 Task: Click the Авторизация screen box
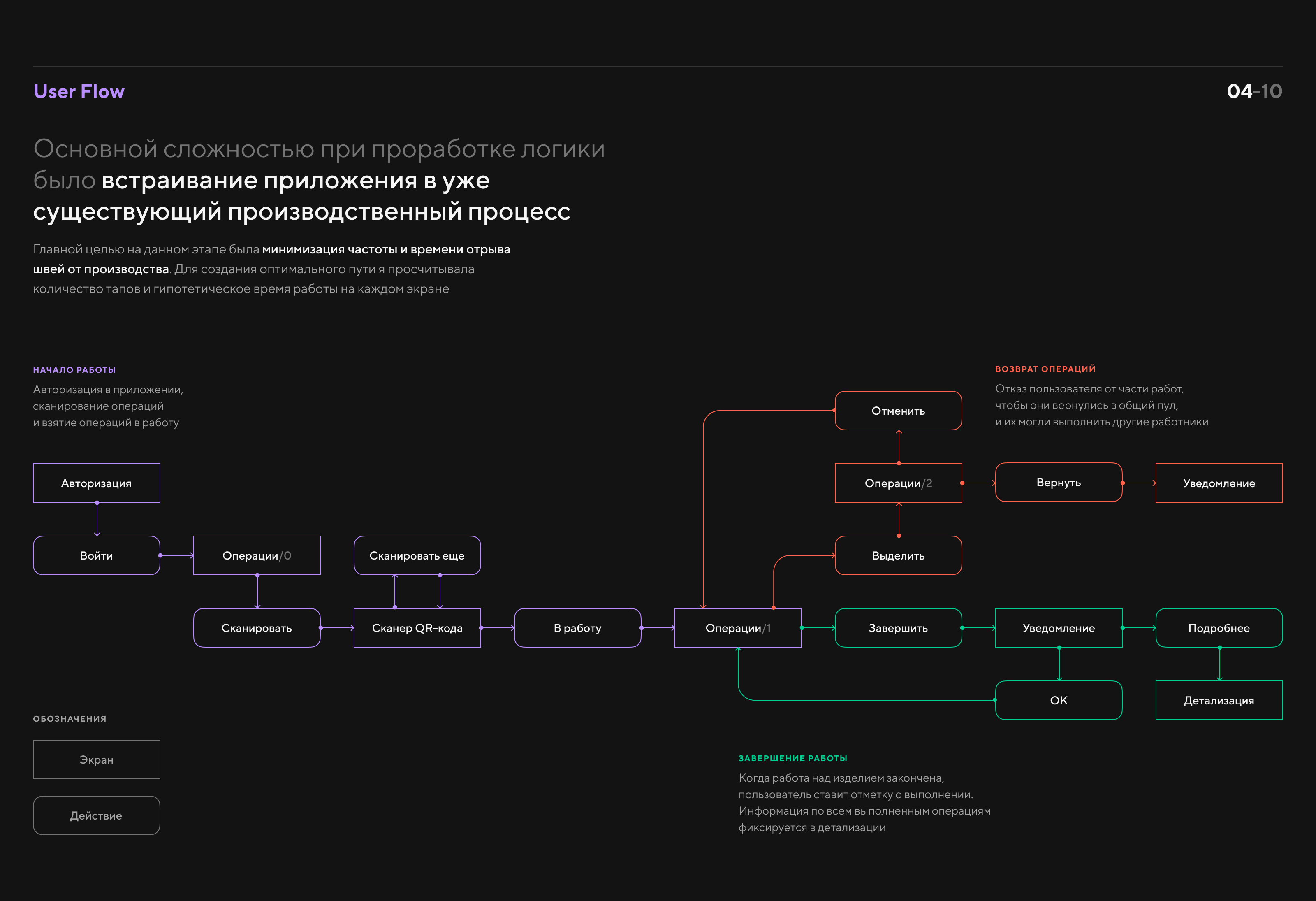point(96,483)
